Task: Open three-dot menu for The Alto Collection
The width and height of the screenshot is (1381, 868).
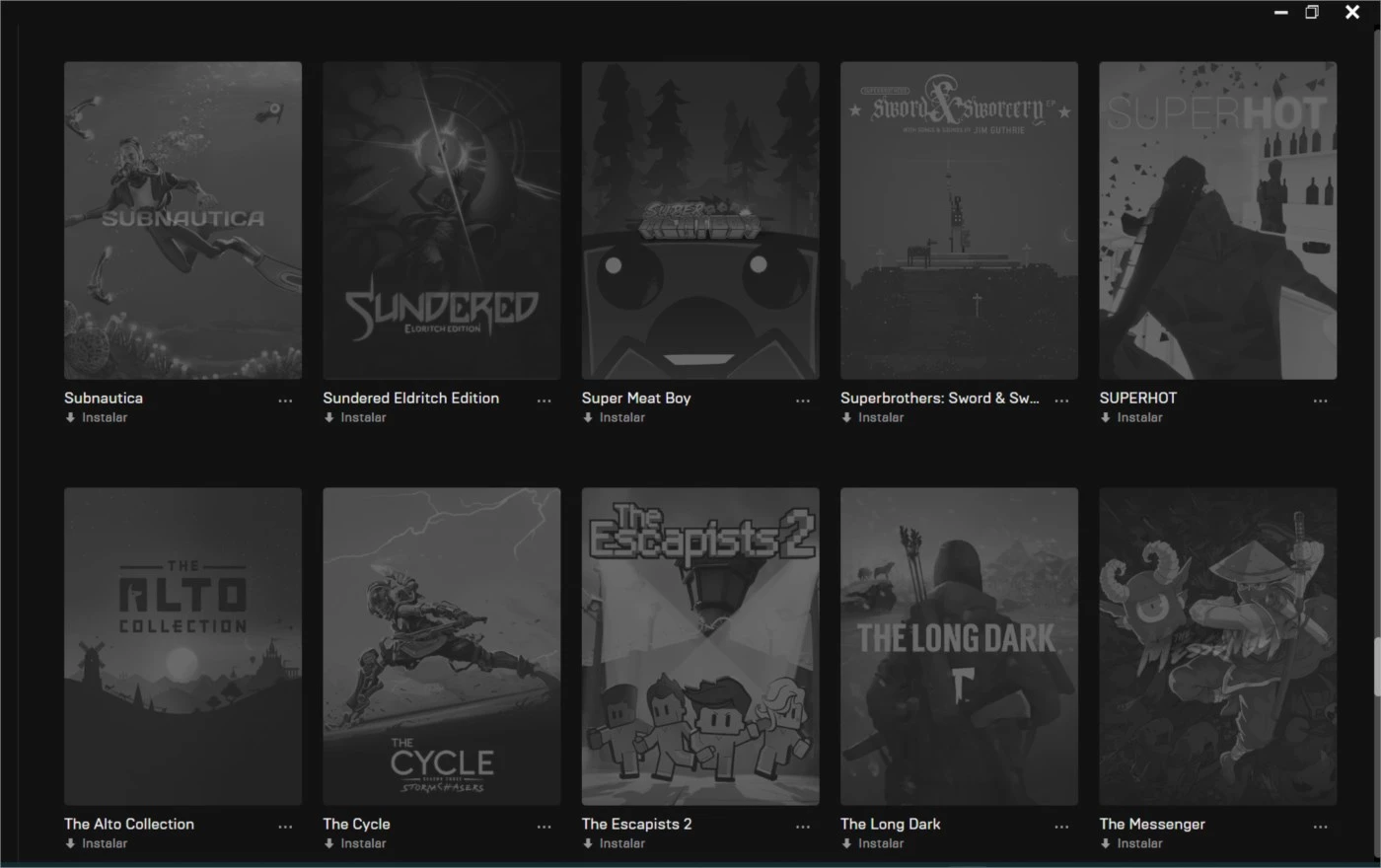Action: [285, 827]
